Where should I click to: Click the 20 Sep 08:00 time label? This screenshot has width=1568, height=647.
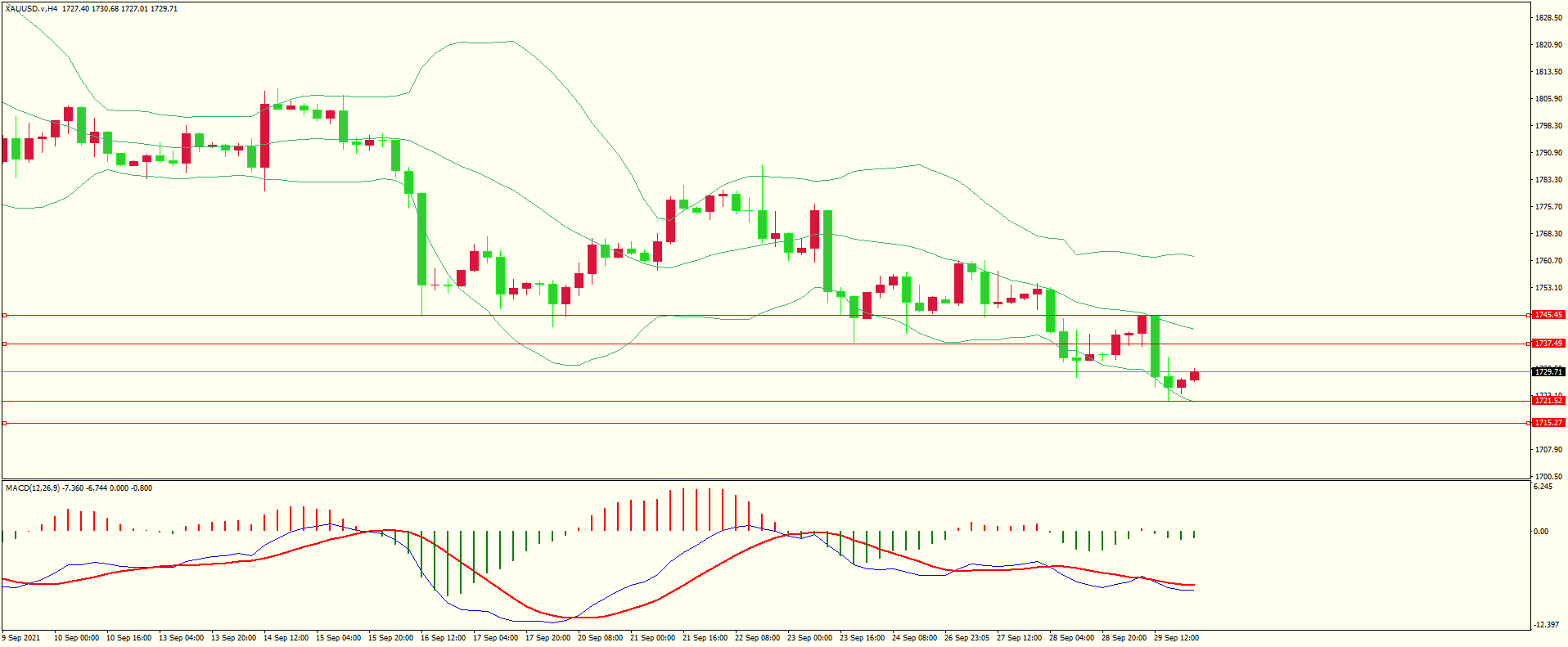pyautogui.click(x=600, y=638)
